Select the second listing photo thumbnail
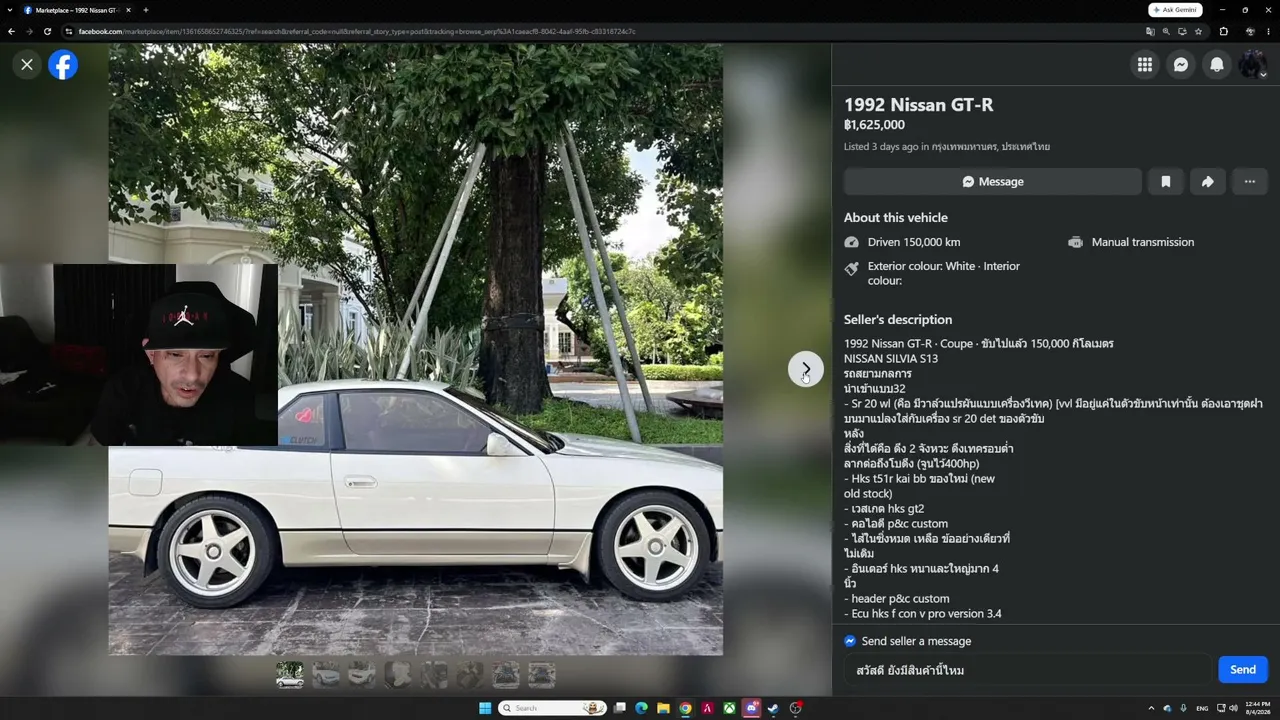Viewport: 1280px width, 720px height. pos(326,675)
